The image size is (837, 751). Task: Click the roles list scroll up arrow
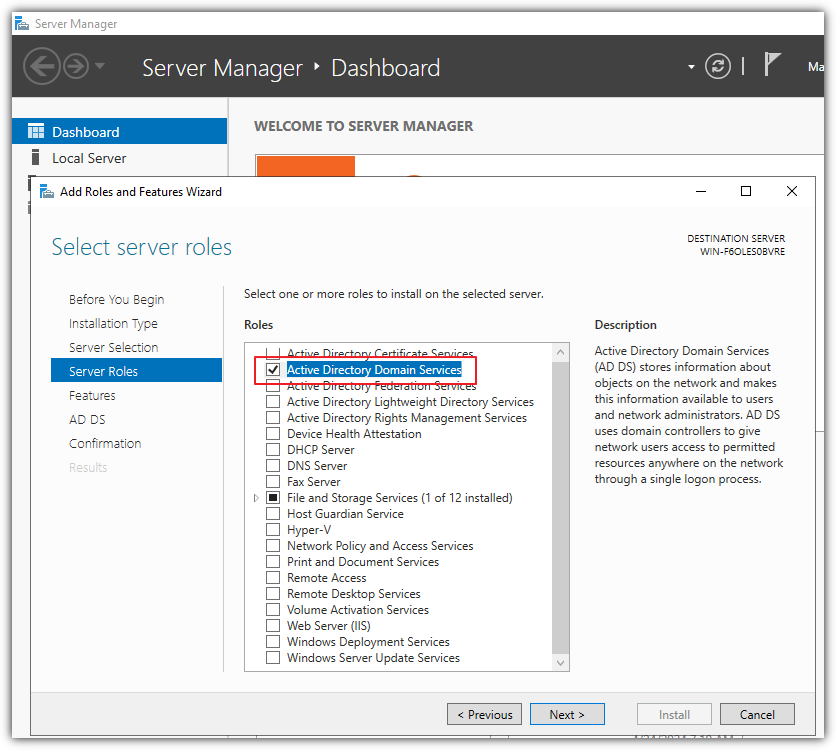[x=560, y=352]
